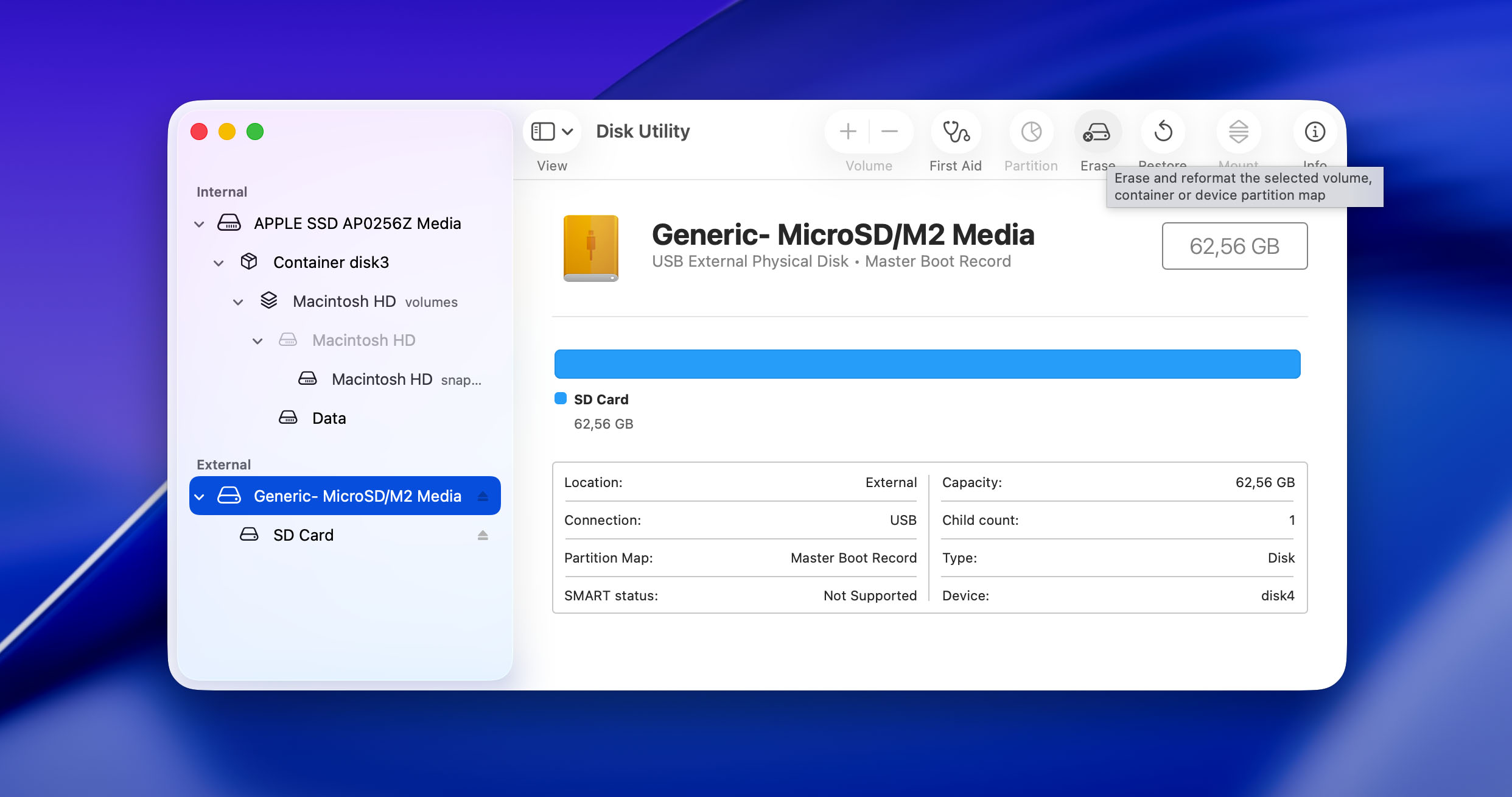Collapse Generic- MicroSD/M2 Media chevron
This screenshot has width=1512, height=797.
199,497
